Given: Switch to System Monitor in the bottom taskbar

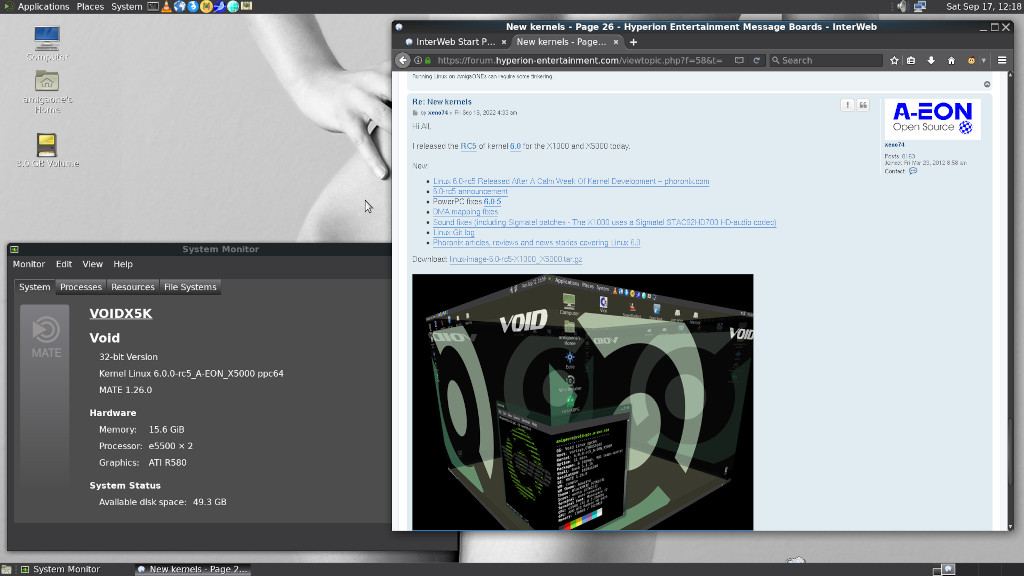Looking at the screenshot, I should coord(60,569).
